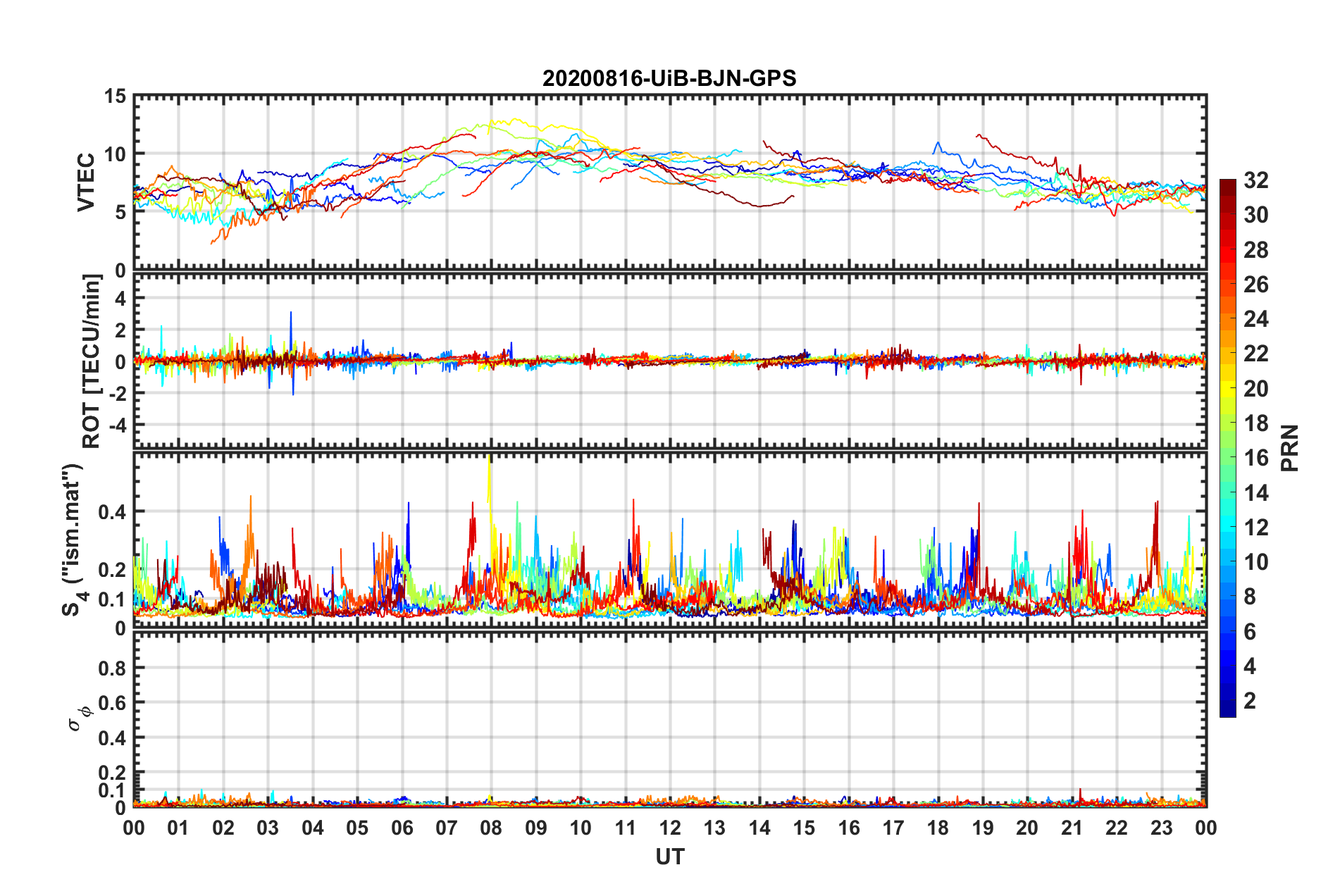
Task: Click the dark blue bottom of PRN colorbar
Action: click(x=1227, y=709)
